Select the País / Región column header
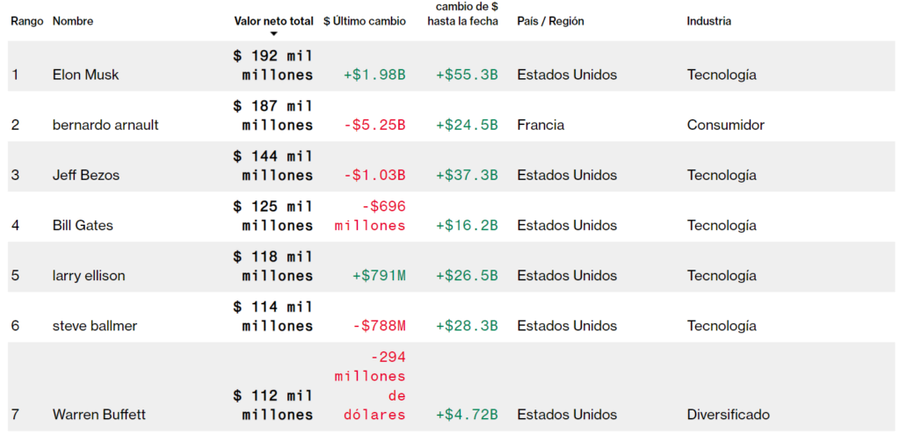 [x=550, y=21]
